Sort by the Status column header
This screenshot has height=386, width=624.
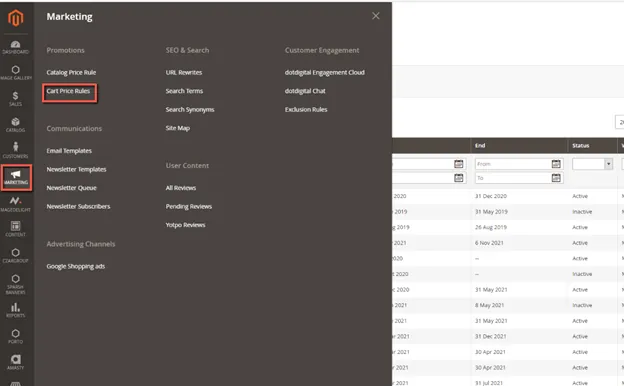[x=581, y=146]
